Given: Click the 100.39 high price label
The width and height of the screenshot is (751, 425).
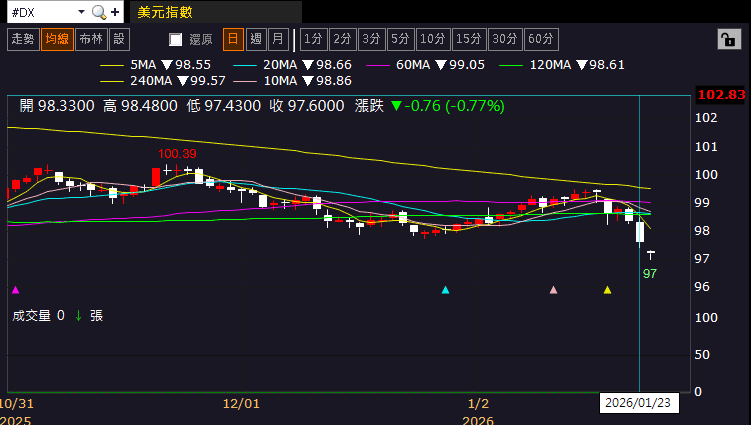Looking at the screenshot, I should (177, 154).
